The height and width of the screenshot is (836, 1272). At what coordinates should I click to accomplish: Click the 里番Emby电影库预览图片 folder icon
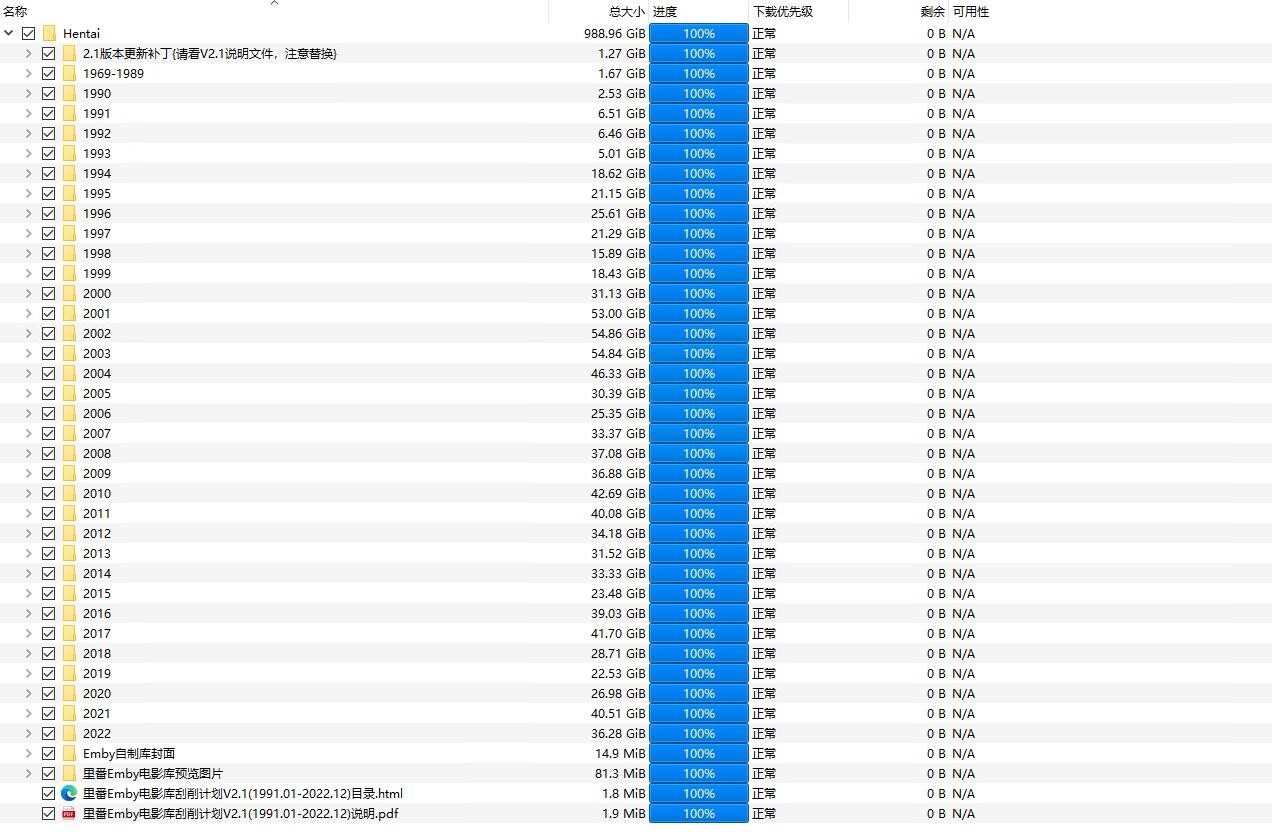point(69,773)
